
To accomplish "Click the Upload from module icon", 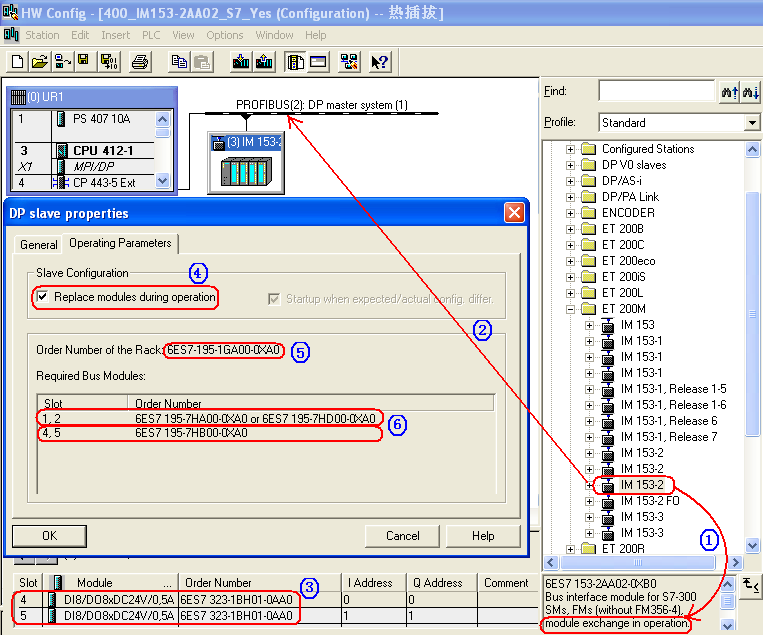I will 264,62.
